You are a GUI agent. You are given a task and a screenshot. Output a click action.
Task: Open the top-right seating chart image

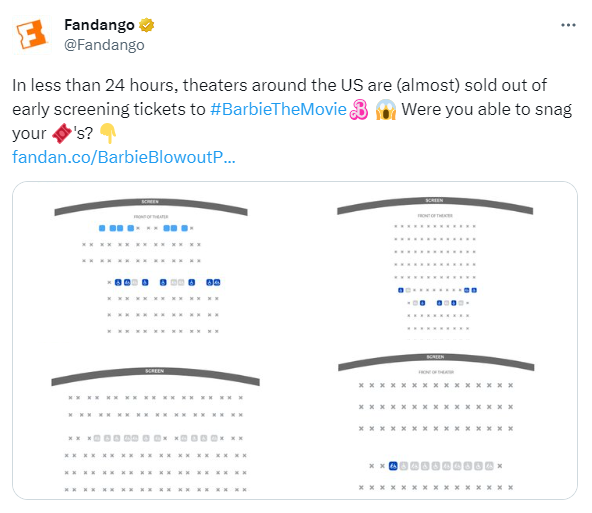(x=435, y=266)
